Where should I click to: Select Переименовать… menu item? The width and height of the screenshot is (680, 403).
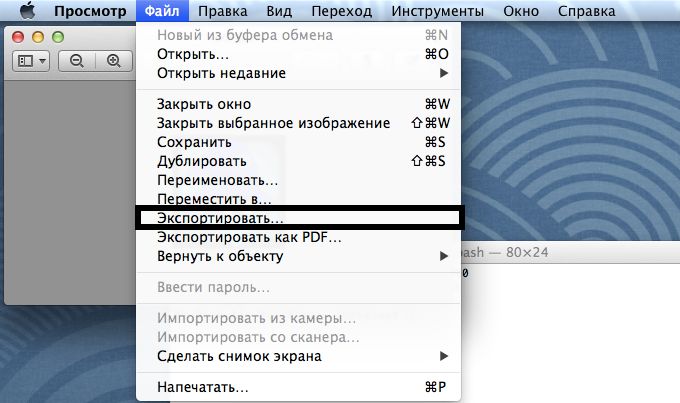click(217, 180)
